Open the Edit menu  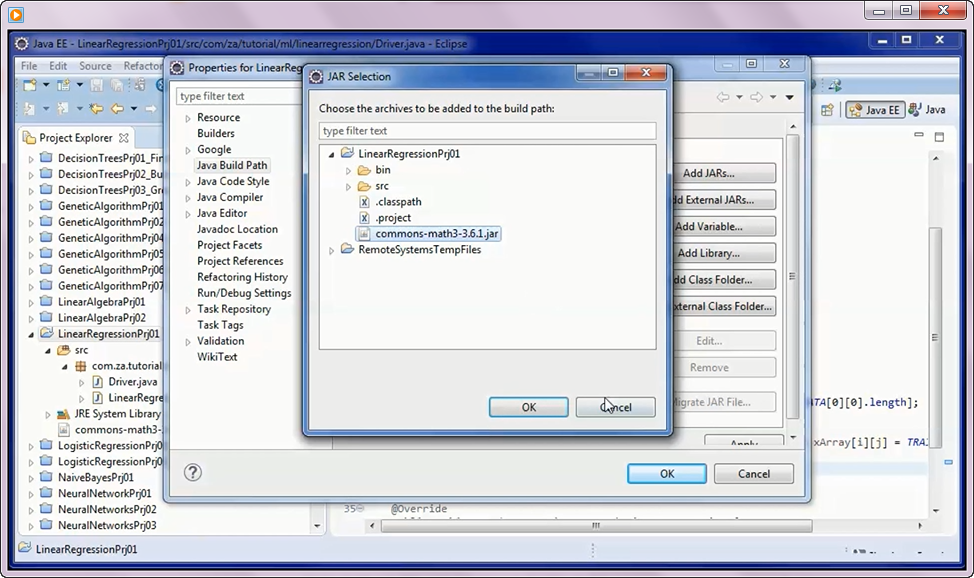[58, 65]
